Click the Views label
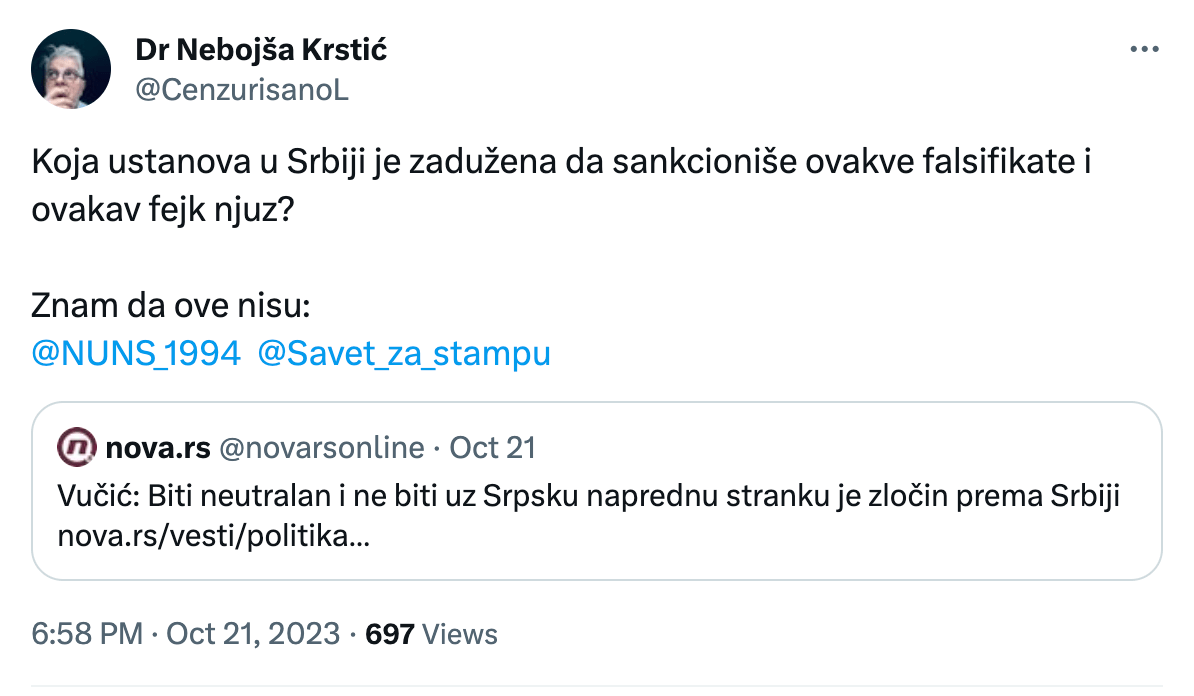This screenshot has height=696, width=1194. pos(460,633)
